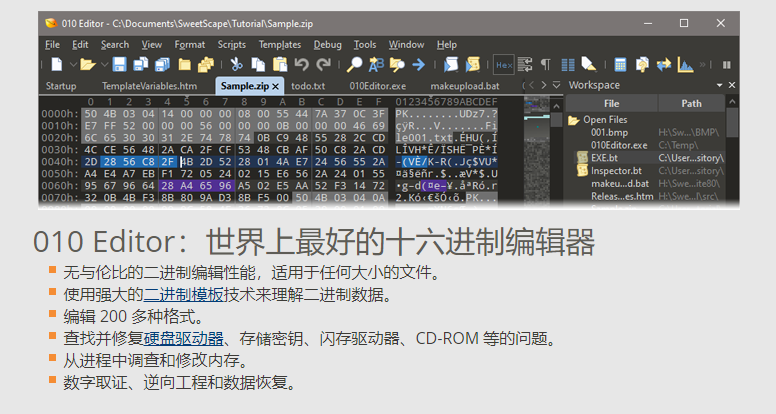Open the Search menu
776x414 pixels.
tap(115, 45)
